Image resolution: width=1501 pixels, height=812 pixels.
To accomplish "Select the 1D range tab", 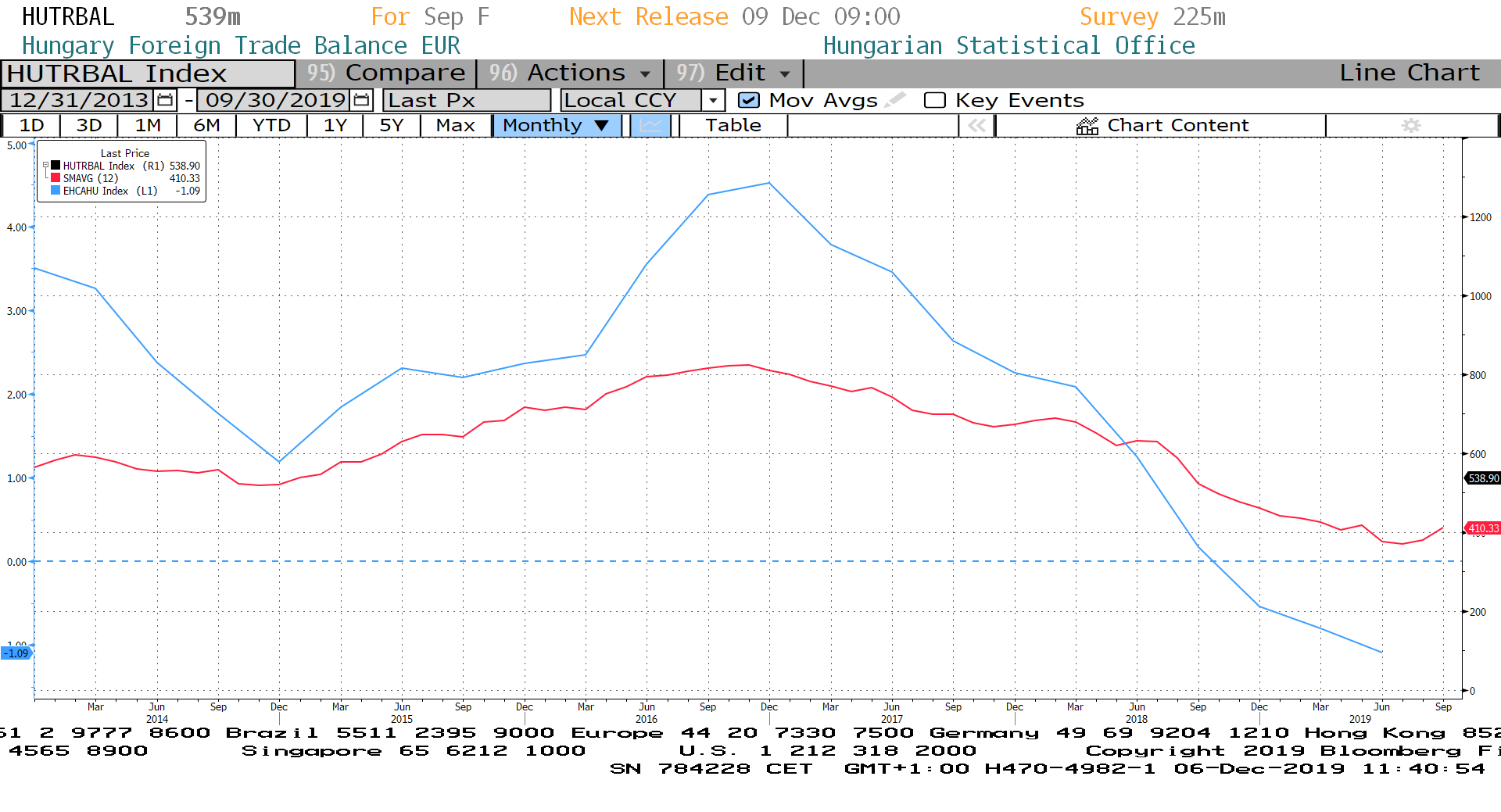I will pyautogui.click(x=31, y=125).
